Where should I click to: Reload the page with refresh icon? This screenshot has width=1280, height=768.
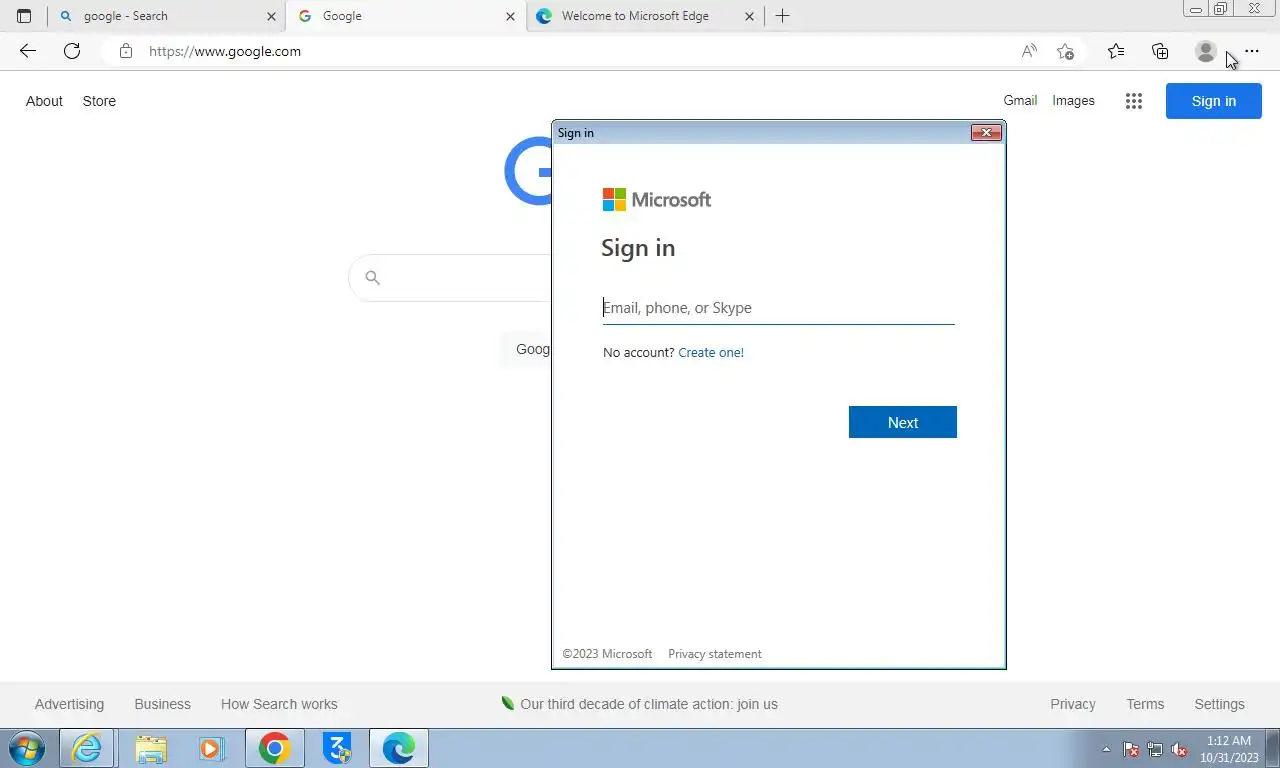(72, 51)
